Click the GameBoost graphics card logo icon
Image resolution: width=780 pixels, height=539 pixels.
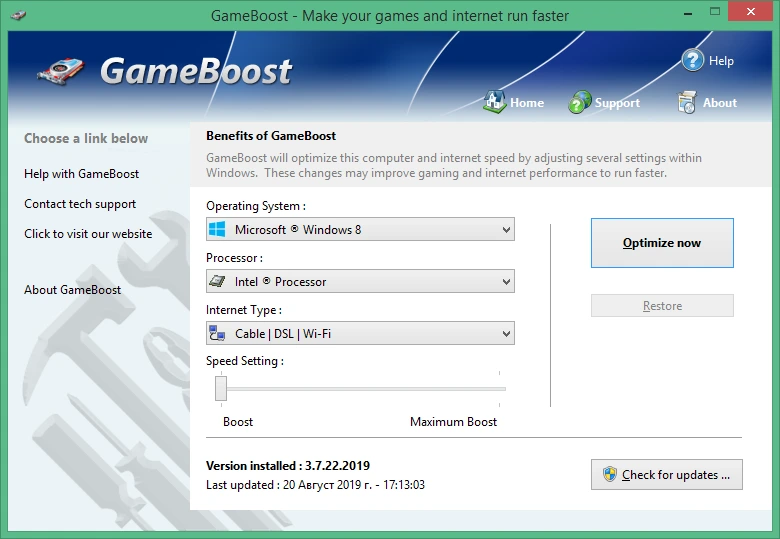61,72
